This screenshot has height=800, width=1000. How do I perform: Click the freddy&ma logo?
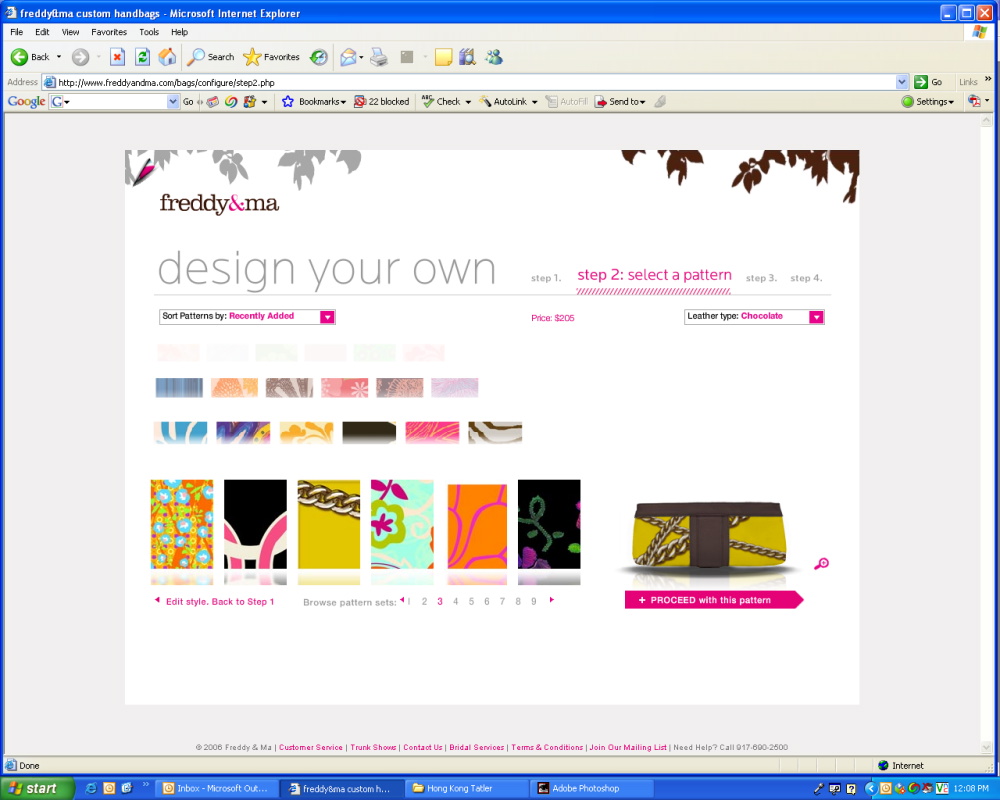[x=219, y=204]
